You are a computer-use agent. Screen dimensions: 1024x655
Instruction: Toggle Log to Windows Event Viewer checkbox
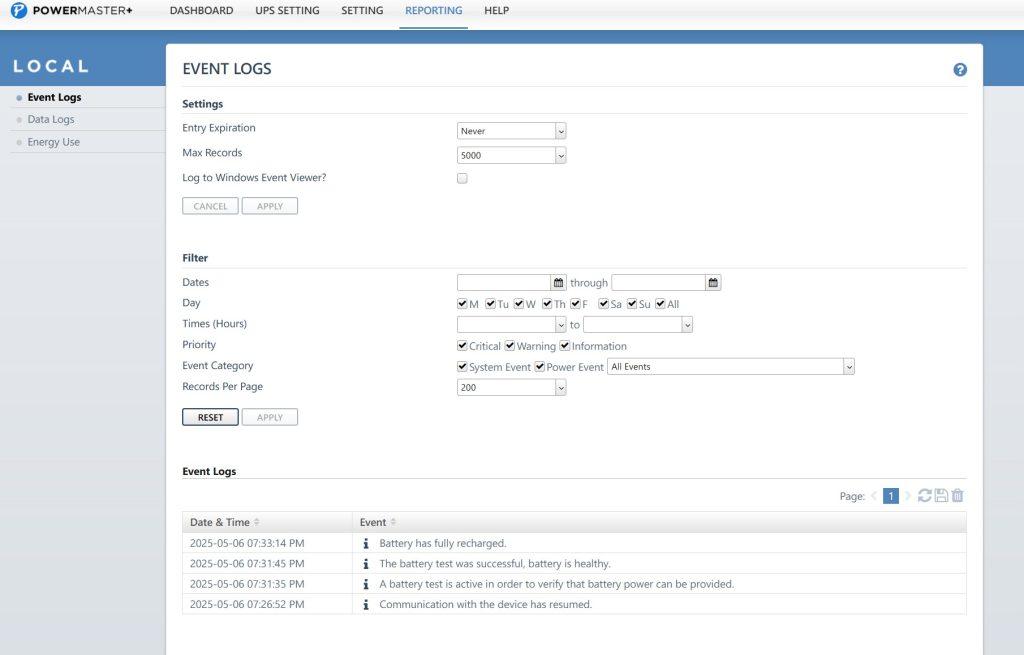coord(462,178)
